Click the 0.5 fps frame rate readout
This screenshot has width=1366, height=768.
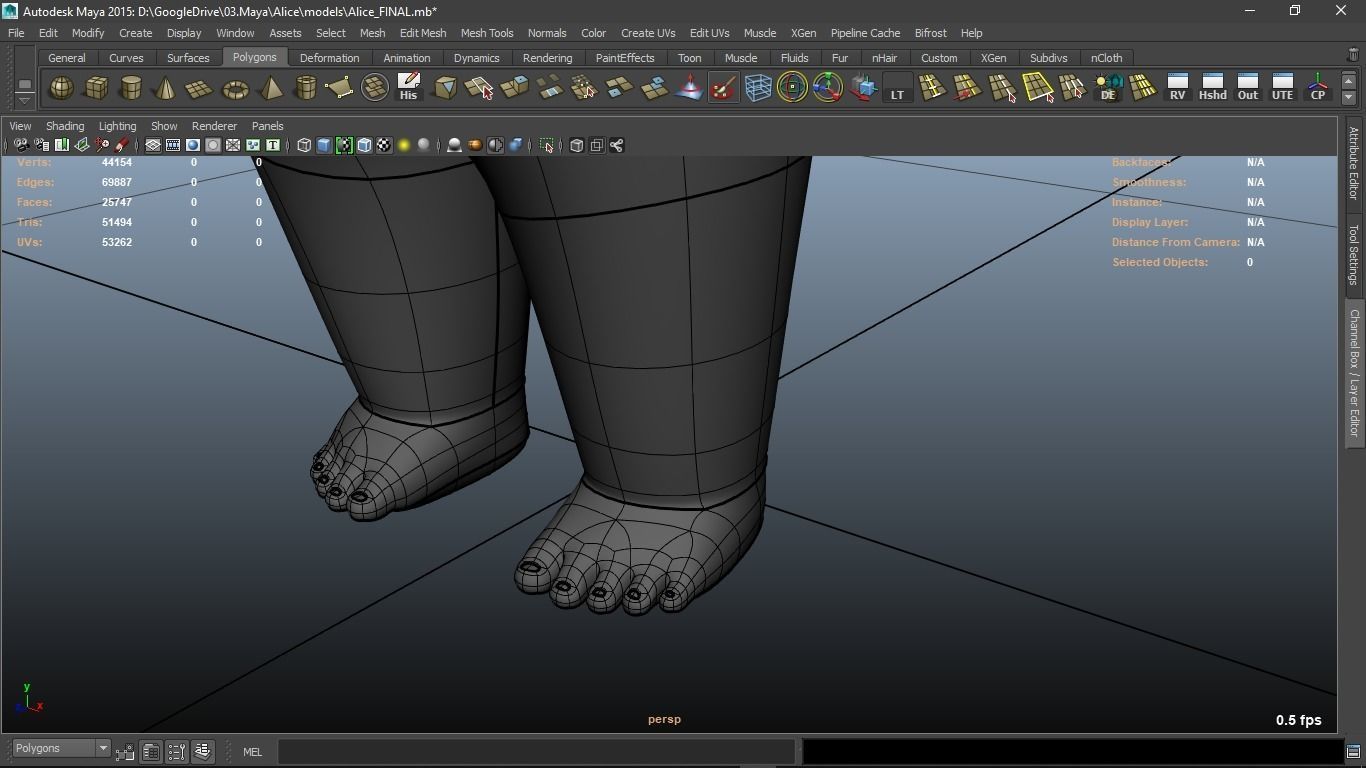click(x=1298, y=720)
